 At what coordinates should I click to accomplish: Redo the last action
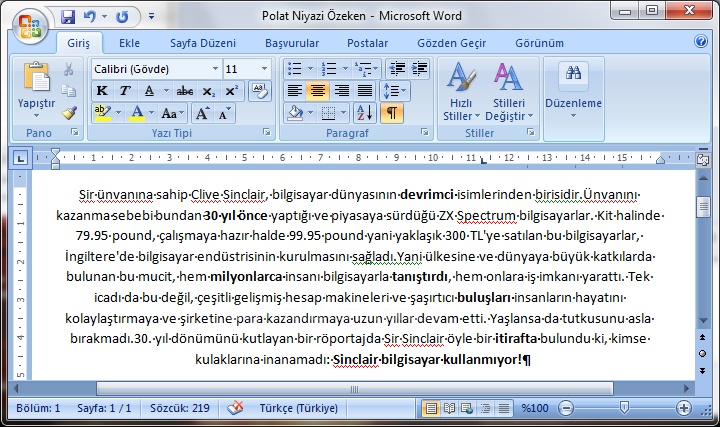122,17
